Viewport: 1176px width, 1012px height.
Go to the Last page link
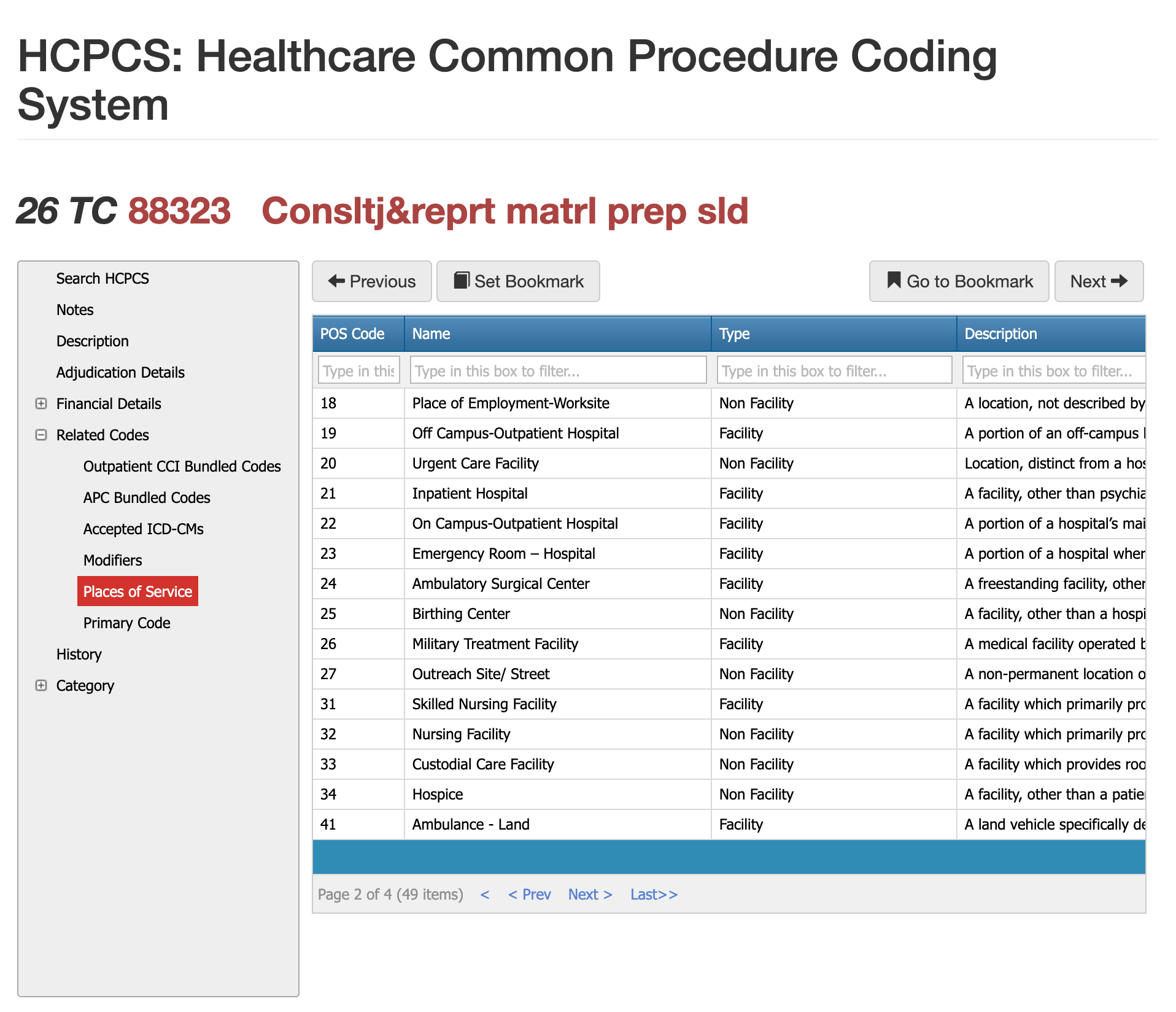click(654, 894)
